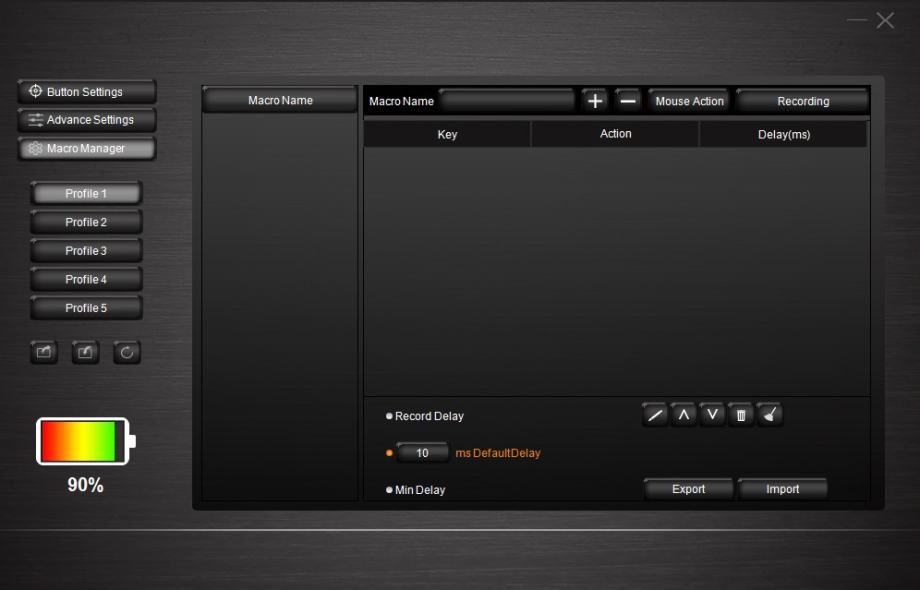The image size is (920, 590).
Task: Click the plus icon to add macro
Action: click(594, 101)
